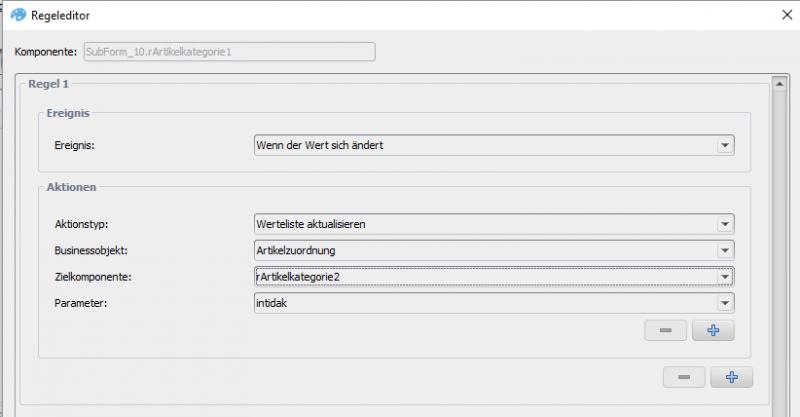Click the Komponente text field
Image resolution: width=800 pixels, height=417 pixels.
coord(230,52)
